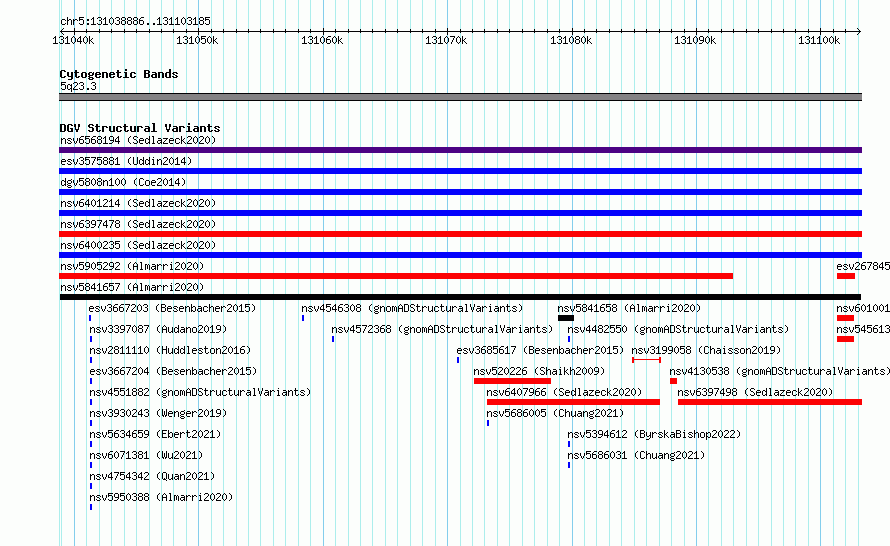
Task: Open esv3667203 (Besenbacher2015) variant
Action: point(173,308)
